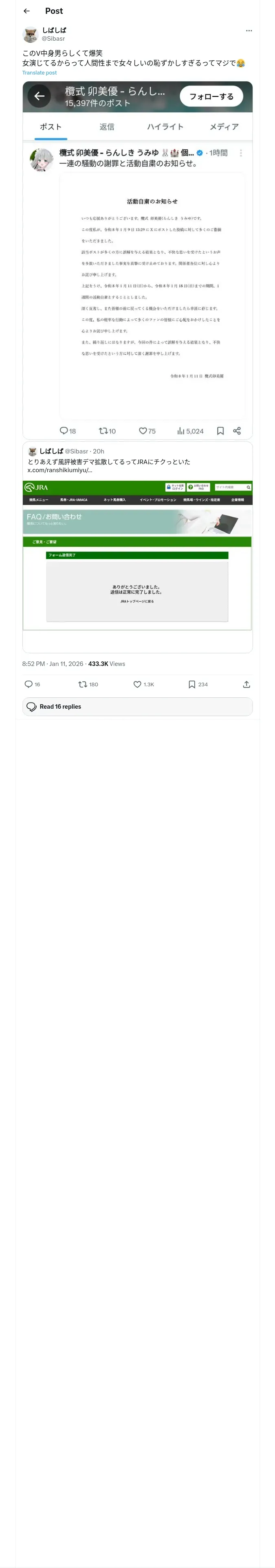Bookmark the post showing 234 bookmarks
The width and height of the screenshot is (275, 1568).
click(192, 684)
